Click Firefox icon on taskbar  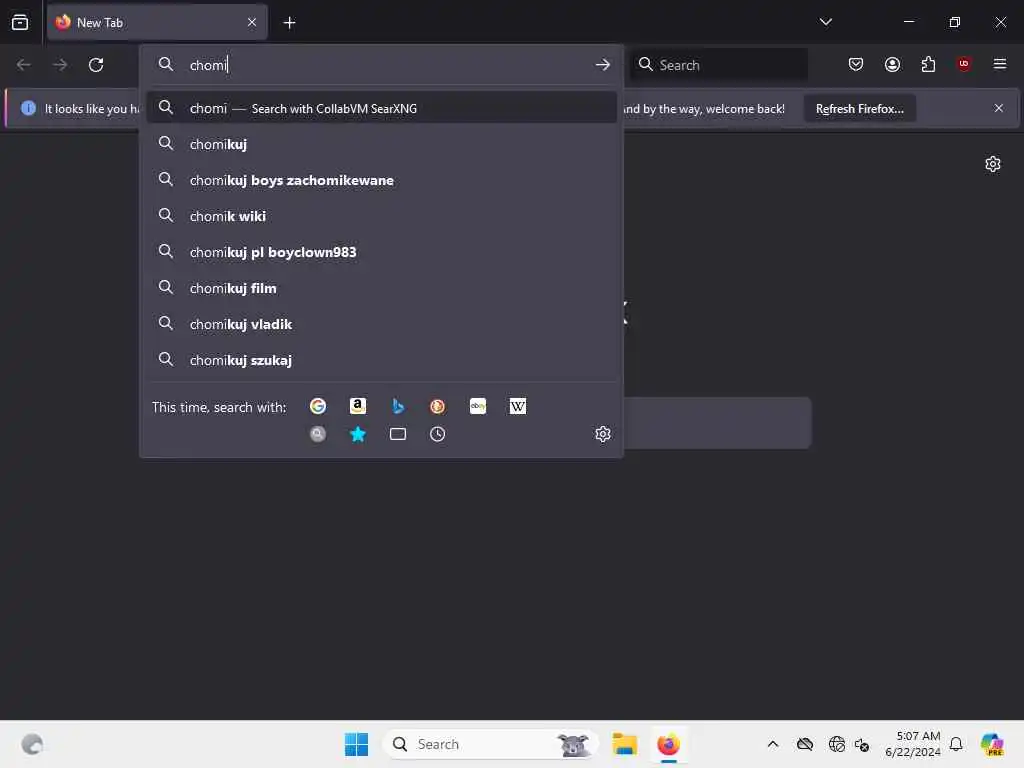coord(668,744)
